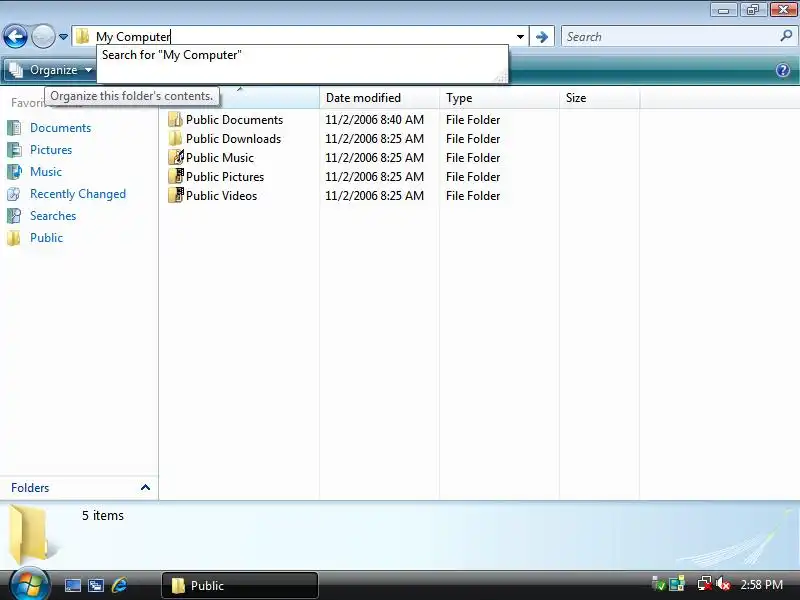The image size is (800, 600).
Task: Click the Forward navigation arrow
Action: click(43, 37)
